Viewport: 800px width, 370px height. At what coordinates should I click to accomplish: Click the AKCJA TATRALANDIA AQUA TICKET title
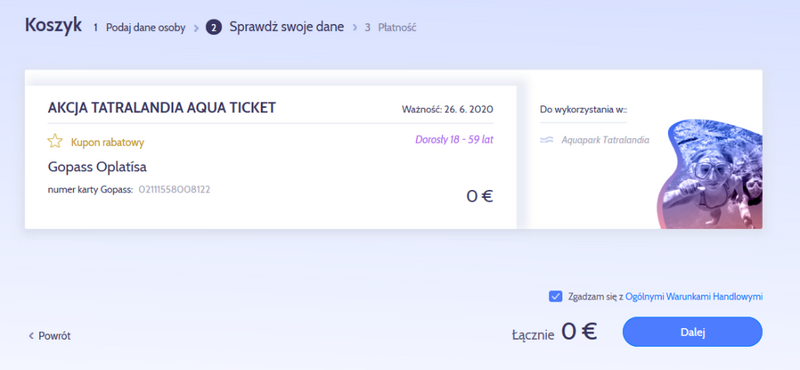click(162, 108)
